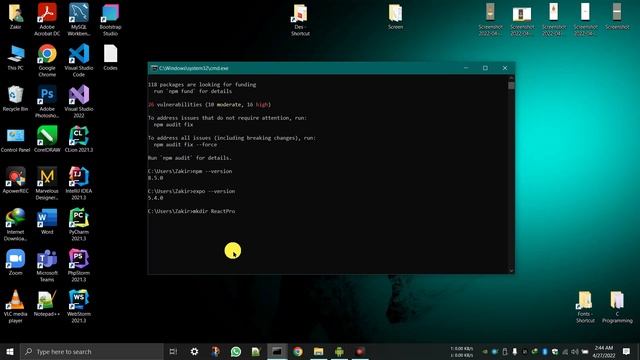Open CorelDRAW desktop shortcut
This screenshot has width=640, height=360.
pyautogui.click(x=47, y=140)
